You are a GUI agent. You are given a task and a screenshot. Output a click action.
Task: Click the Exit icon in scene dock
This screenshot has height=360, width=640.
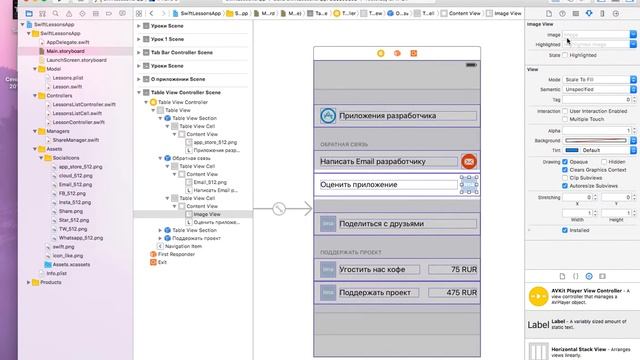coord(413,53)
